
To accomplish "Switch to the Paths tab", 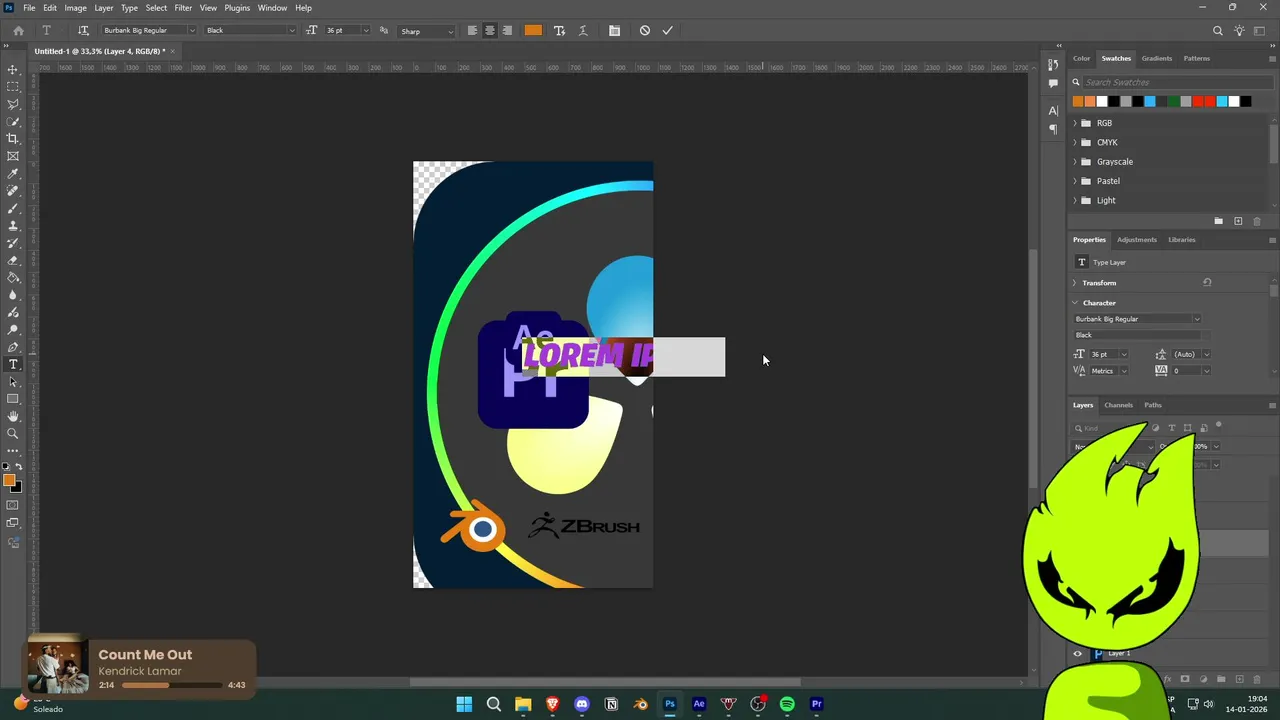I will 1153,405.
